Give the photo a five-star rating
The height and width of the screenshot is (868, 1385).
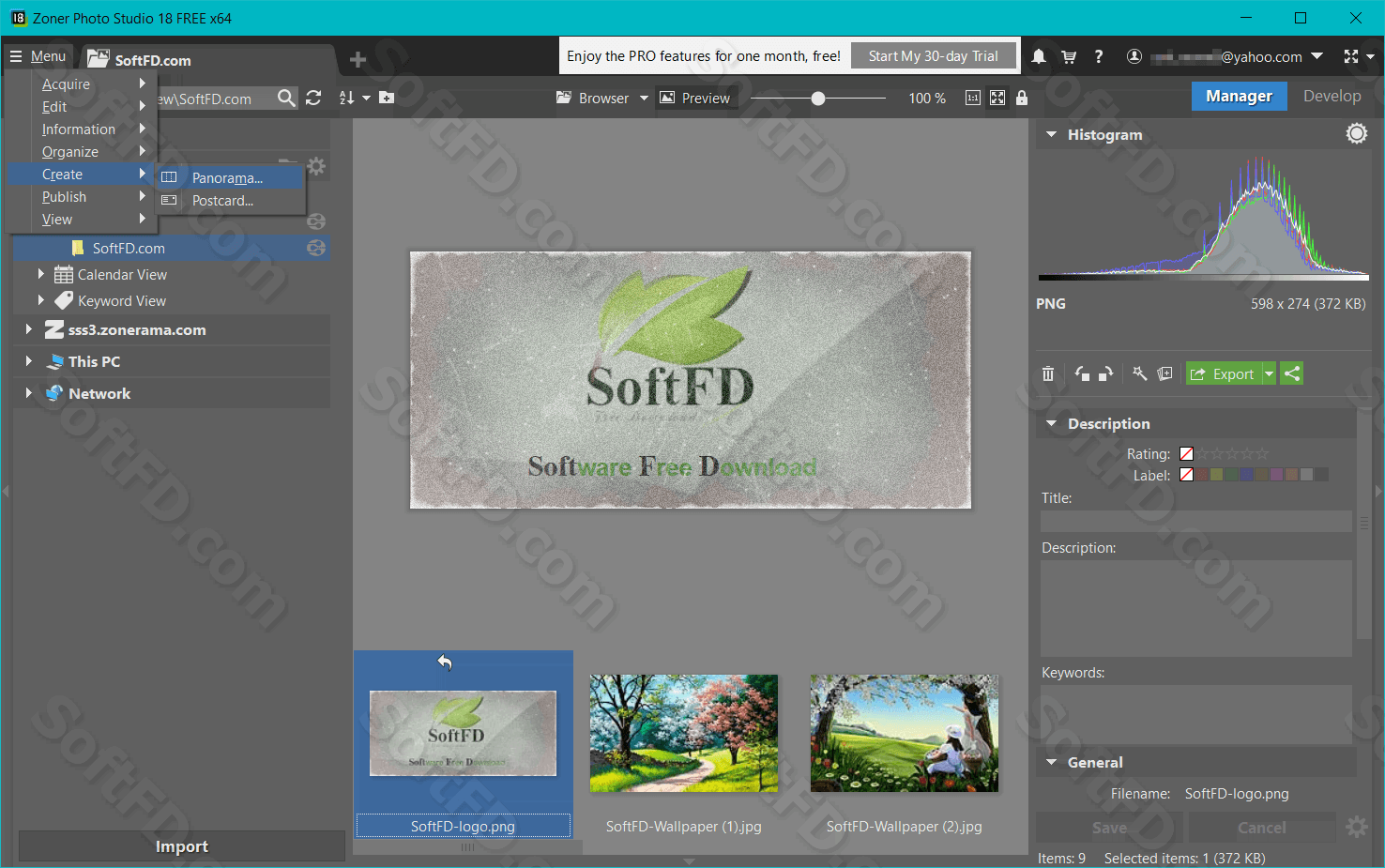(x=1262, y=453)
